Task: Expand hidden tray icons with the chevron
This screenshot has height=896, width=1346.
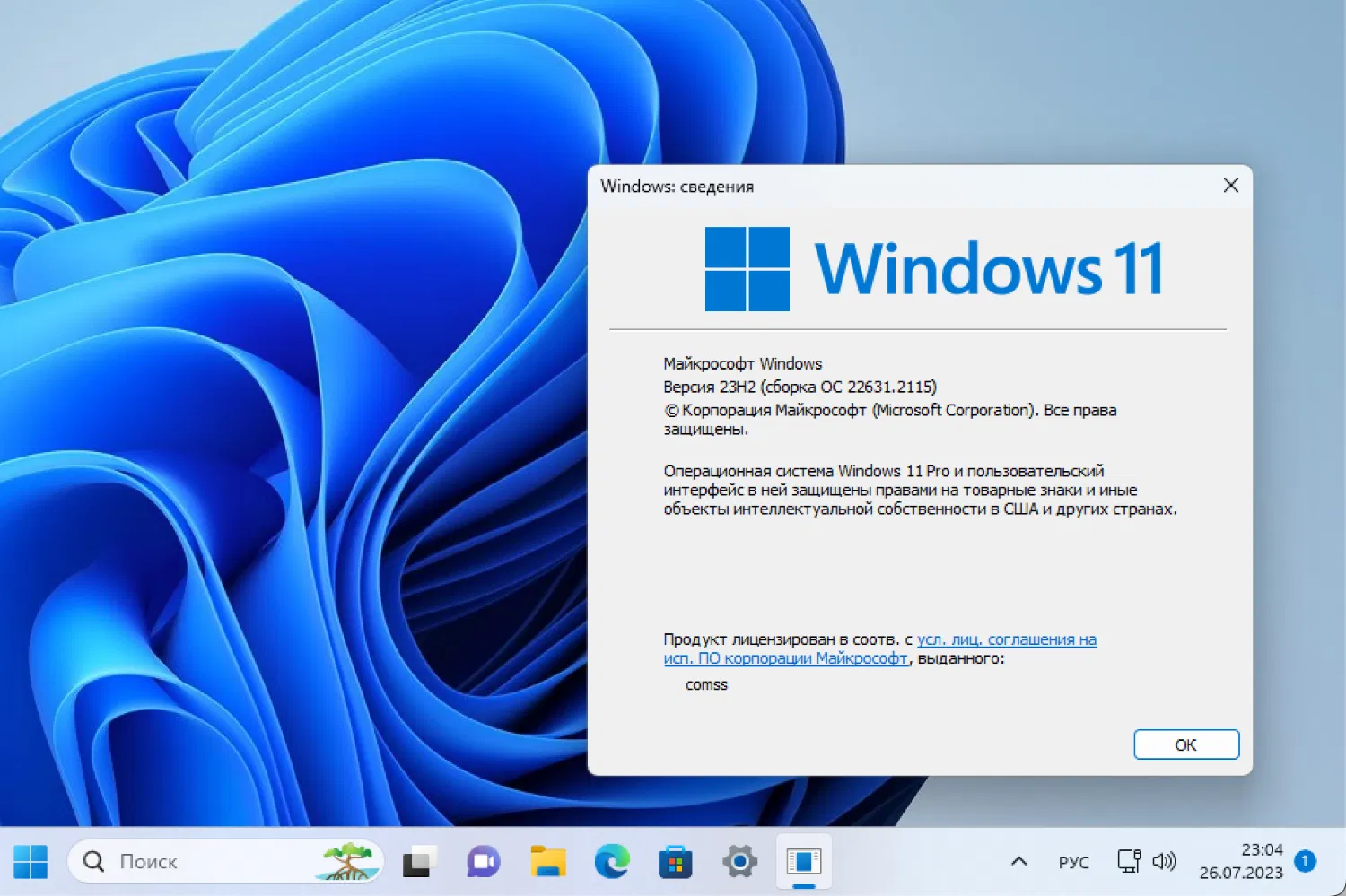Action: pos(1018,861)
